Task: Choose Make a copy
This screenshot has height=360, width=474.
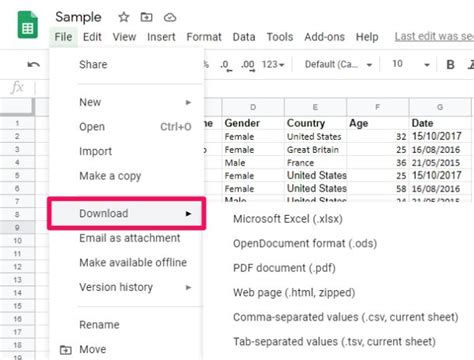Action: click(x=126, y=176)
